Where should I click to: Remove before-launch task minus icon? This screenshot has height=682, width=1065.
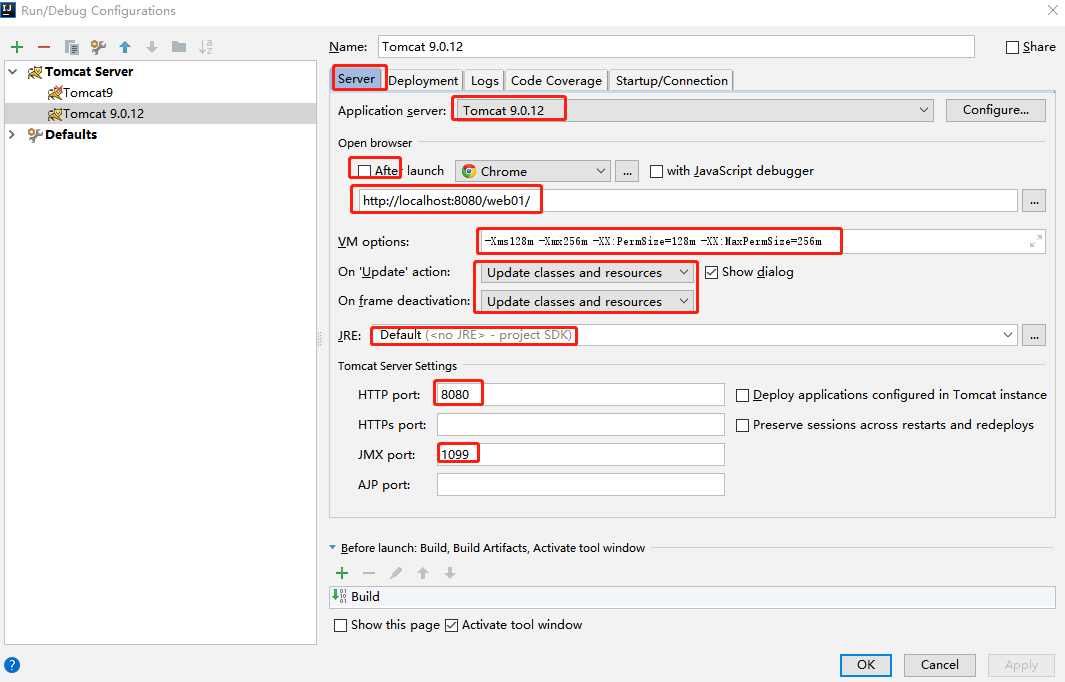(369, 573)
